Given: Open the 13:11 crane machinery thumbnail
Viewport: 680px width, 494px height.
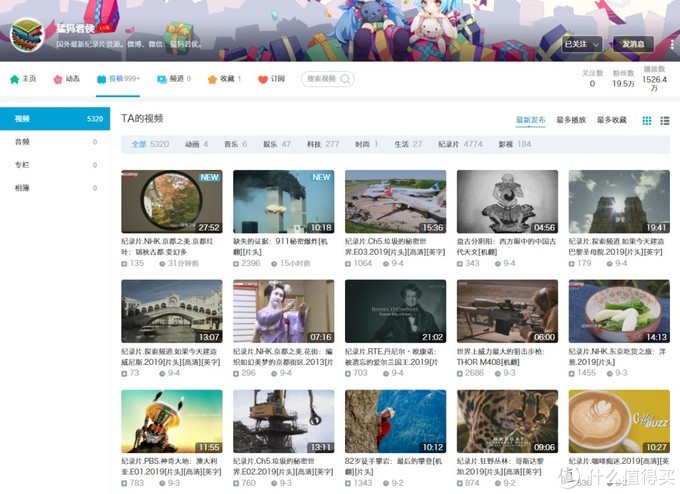Looking at the screenshot, I should coord(284,422).
